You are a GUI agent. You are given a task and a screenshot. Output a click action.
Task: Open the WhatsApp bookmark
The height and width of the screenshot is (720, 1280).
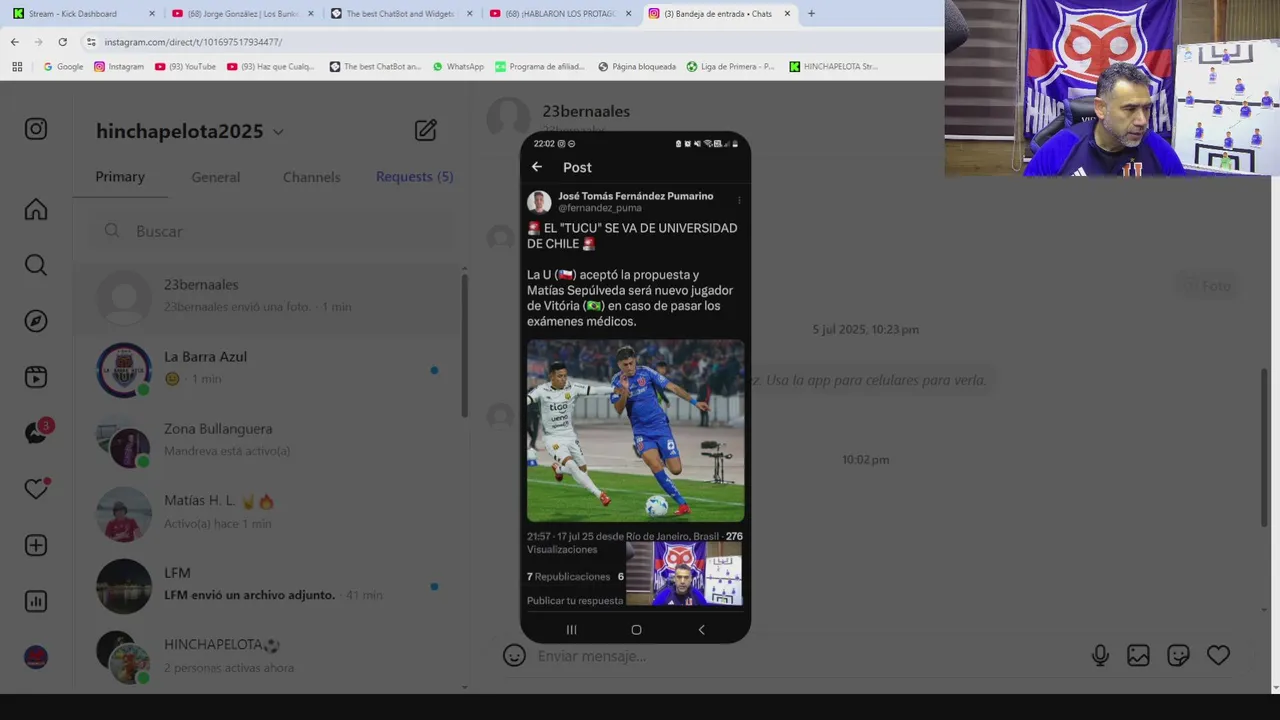pos(458,67)
